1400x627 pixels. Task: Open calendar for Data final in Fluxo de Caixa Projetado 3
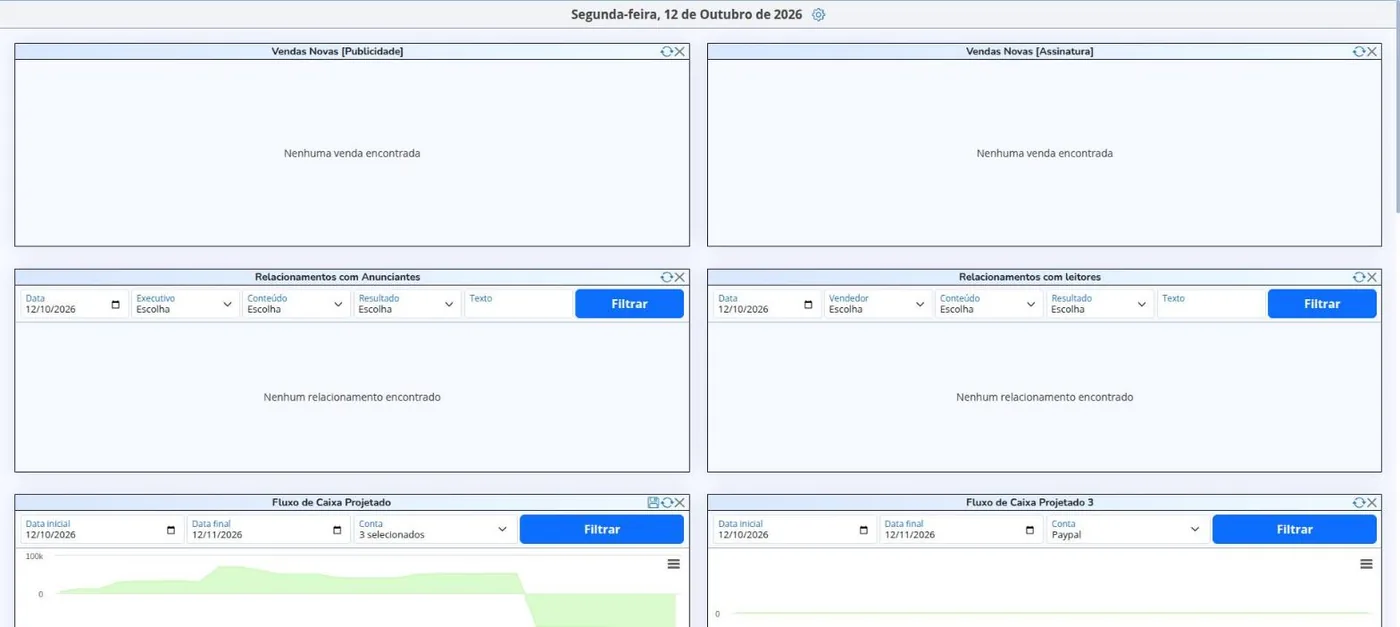(1030, 530)
